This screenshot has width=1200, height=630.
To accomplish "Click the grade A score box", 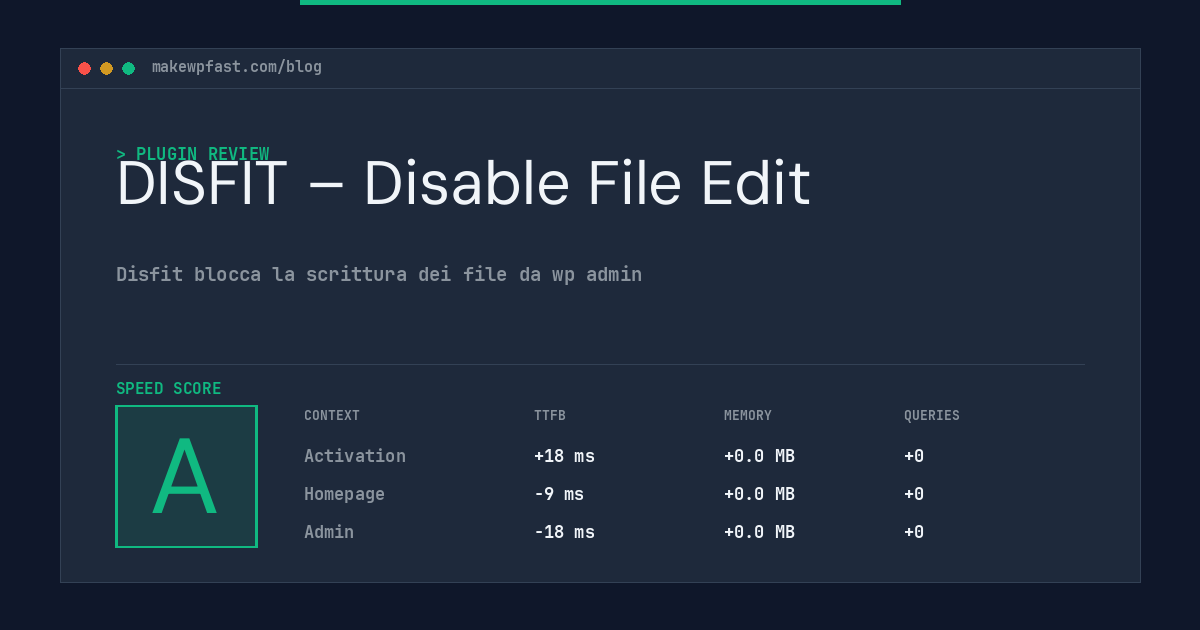I will click(186, 476).
